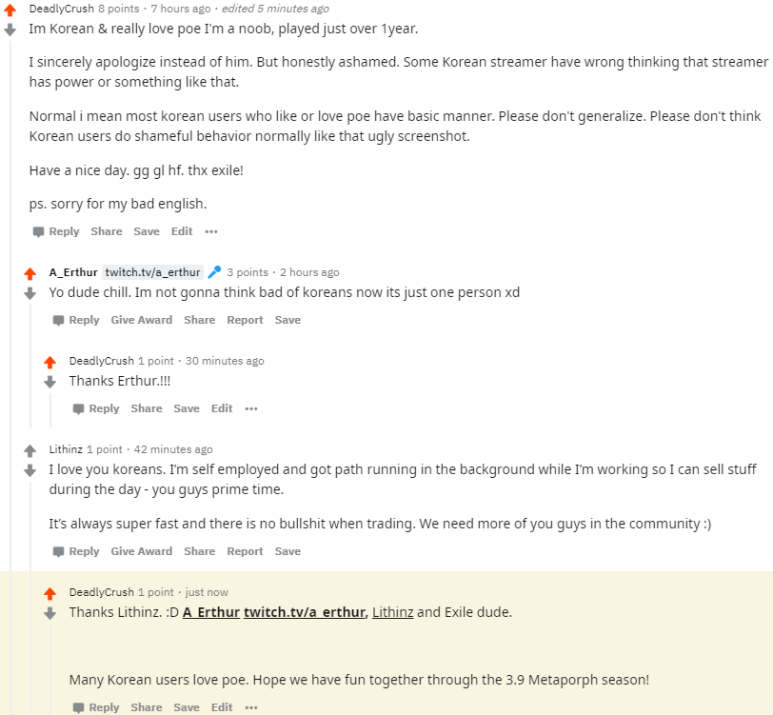Give Award to Lithinz's comment
The width and height of the screenshot is (773, 715).
click(141, 551)
